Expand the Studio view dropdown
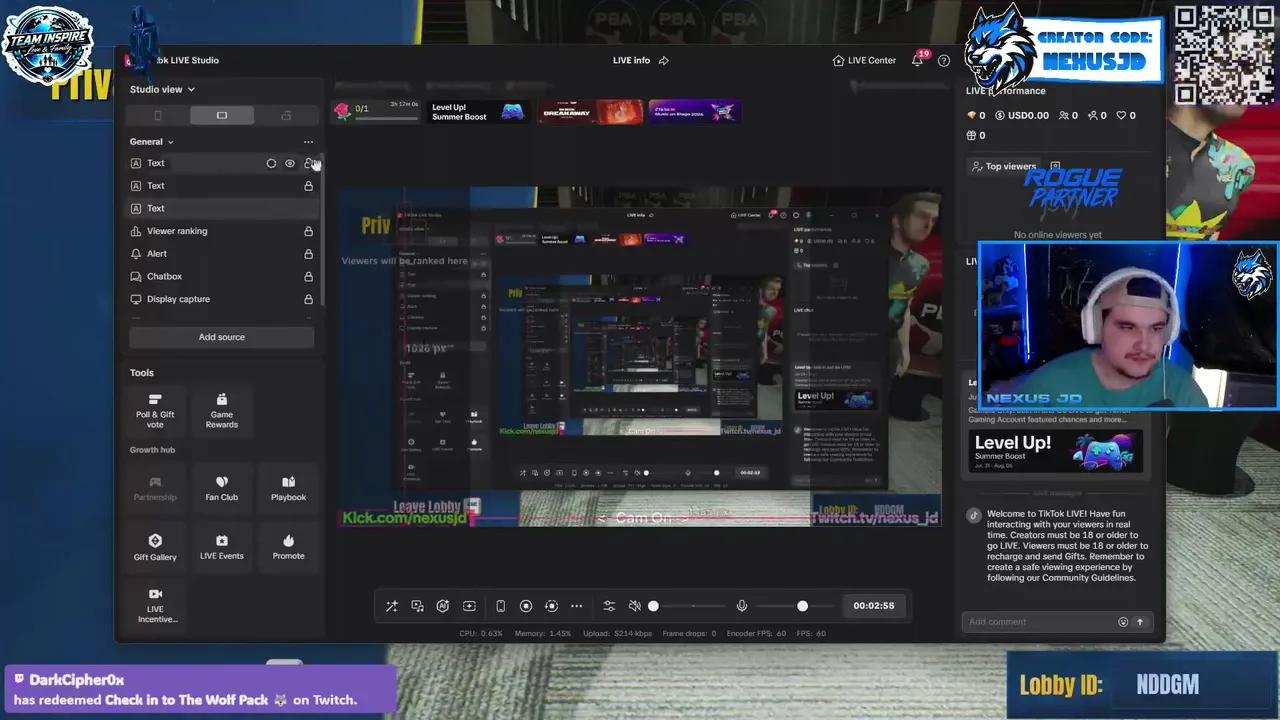 pos(162,89)
